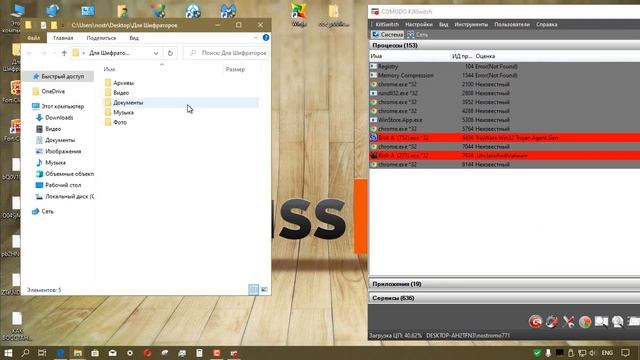Click the colored pie chart icon in KillSwitch
Screen dimensions: 640x360
pos(584,322)
